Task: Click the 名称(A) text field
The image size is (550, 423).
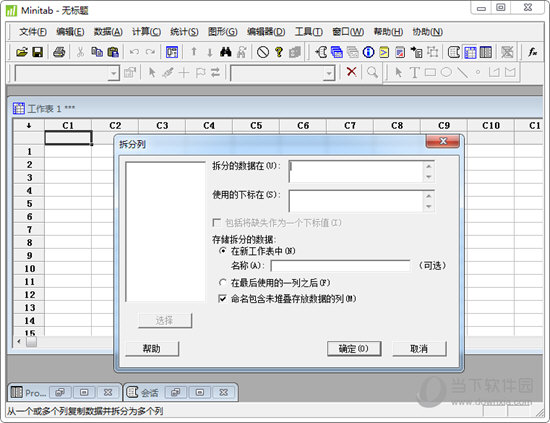Action: pos(340,266)
